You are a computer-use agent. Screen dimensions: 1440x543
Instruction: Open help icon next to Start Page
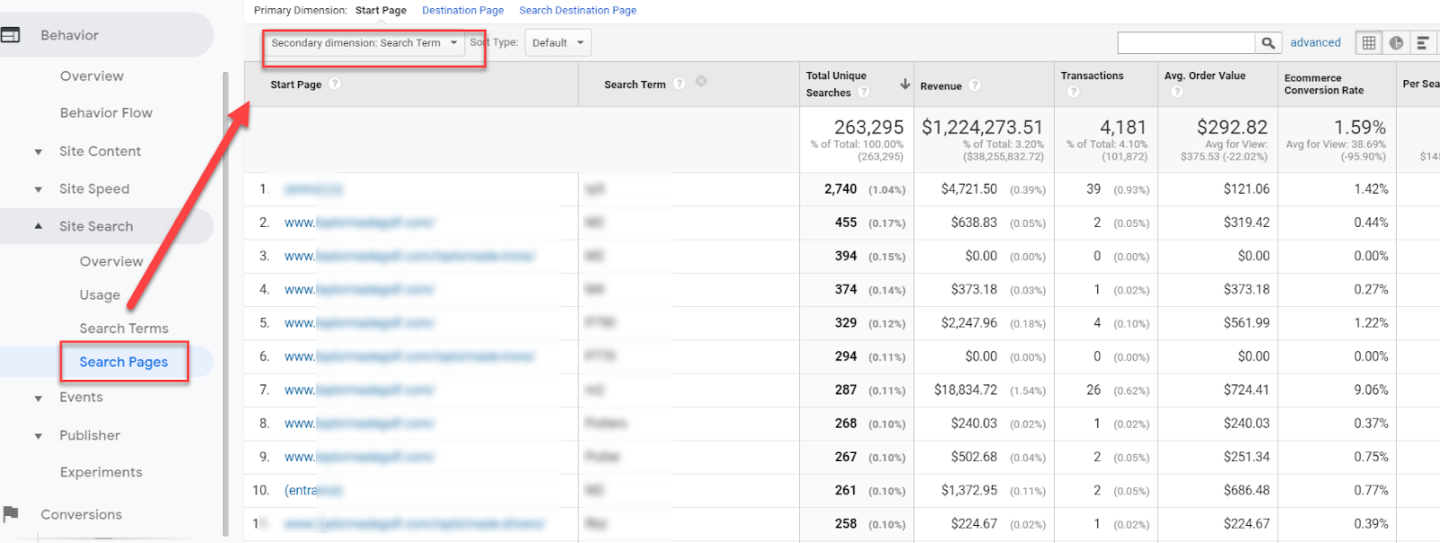tap(335, 84)
